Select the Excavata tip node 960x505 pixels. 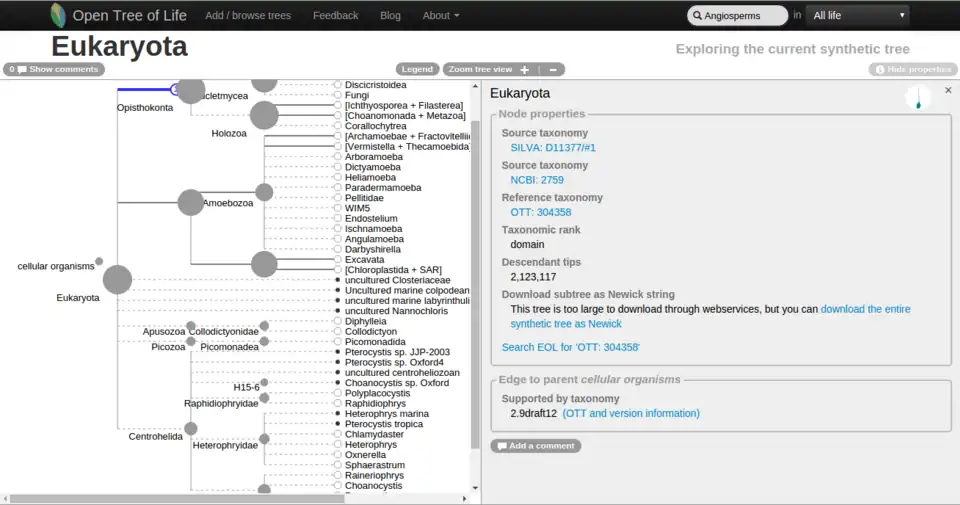338,259
